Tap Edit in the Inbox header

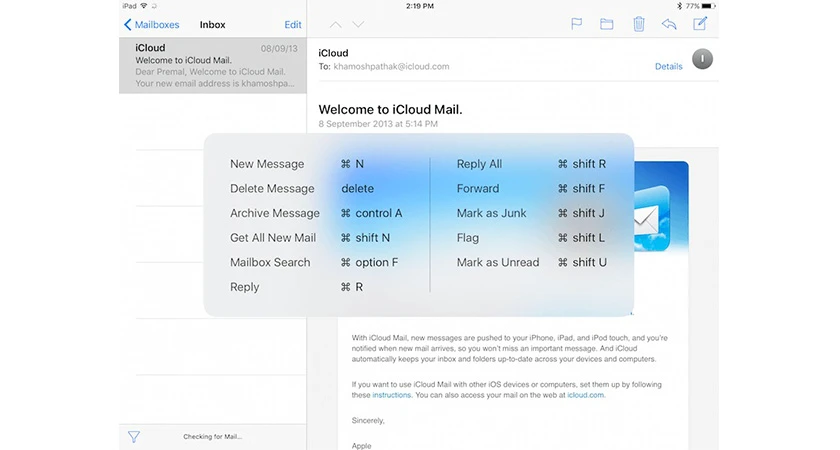click(x=292, y=25)
